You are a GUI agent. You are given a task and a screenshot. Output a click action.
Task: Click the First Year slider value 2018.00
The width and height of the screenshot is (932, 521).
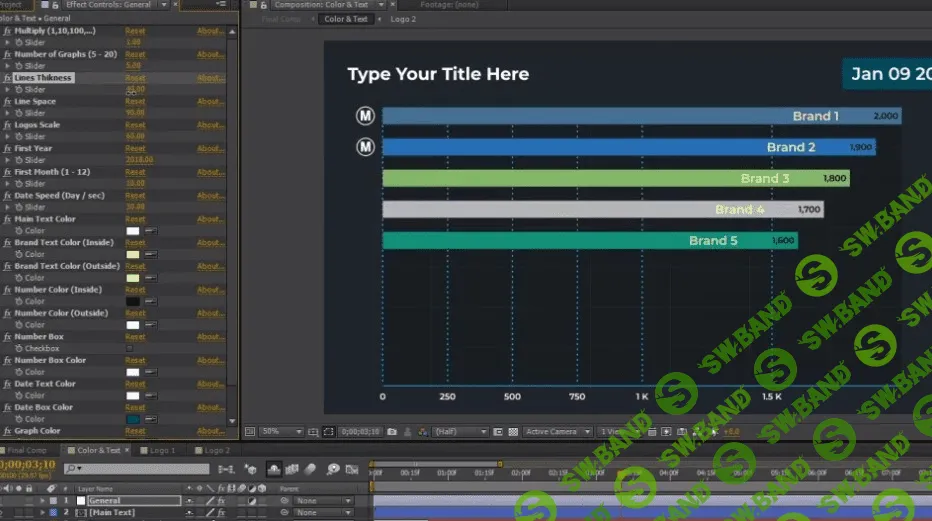point(140,160)
